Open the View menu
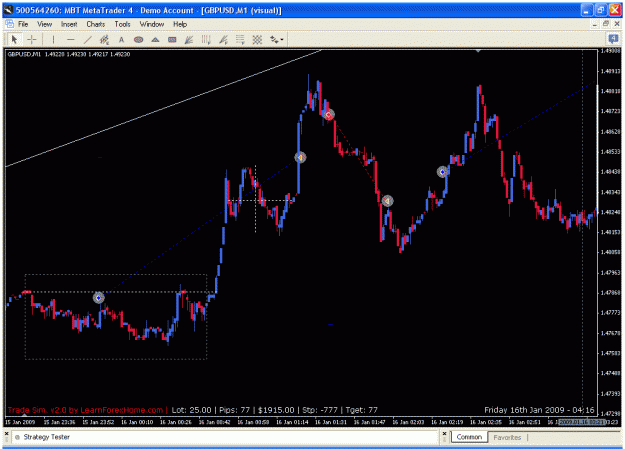The width and height of the screenshot is (625, 449). tap(45, 24)
